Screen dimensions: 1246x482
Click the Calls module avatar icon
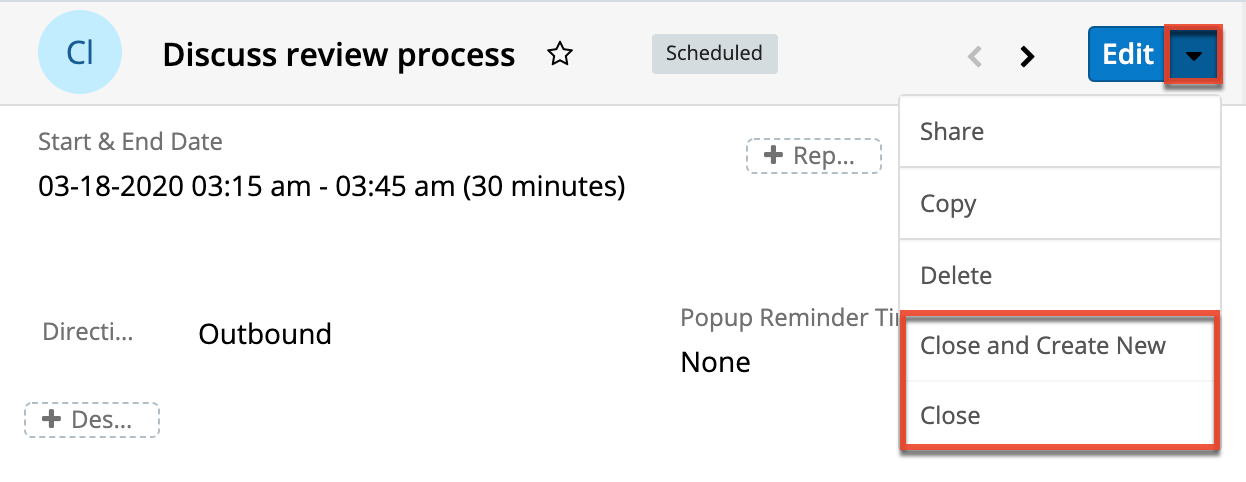pos(80,54)
